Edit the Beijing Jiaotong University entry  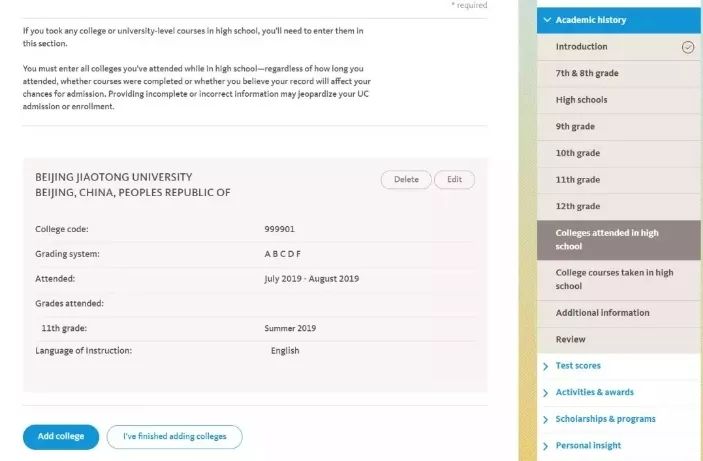pyautogui.click(x=454, y=179)
